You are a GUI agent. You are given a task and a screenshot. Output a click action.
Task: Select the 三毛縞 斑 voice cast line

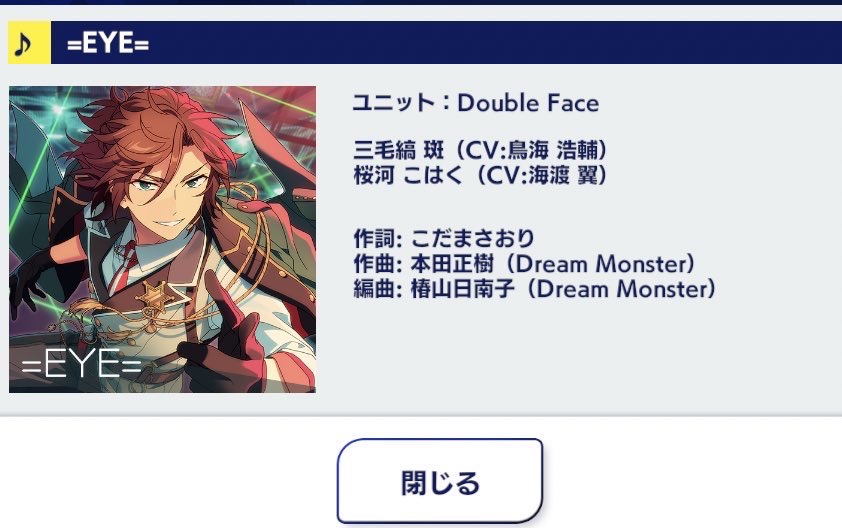[x=481, y=150]
